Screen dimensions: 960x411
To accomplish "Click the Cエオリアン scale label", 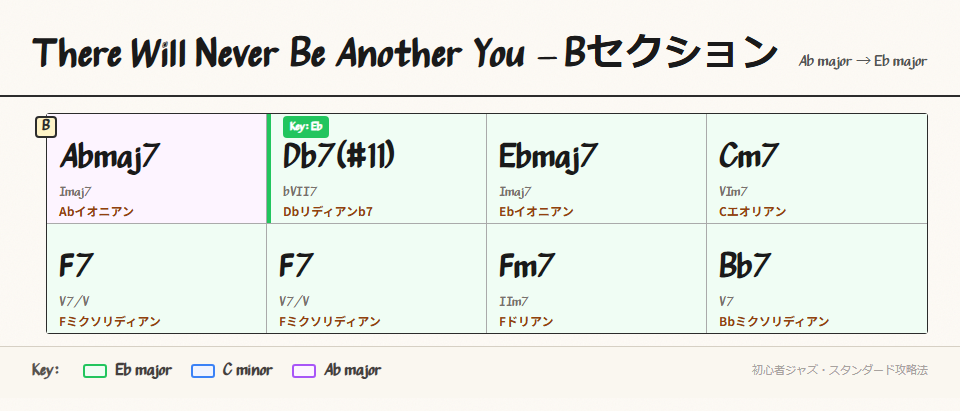I will pyautogui.click(x=752, y=211).
